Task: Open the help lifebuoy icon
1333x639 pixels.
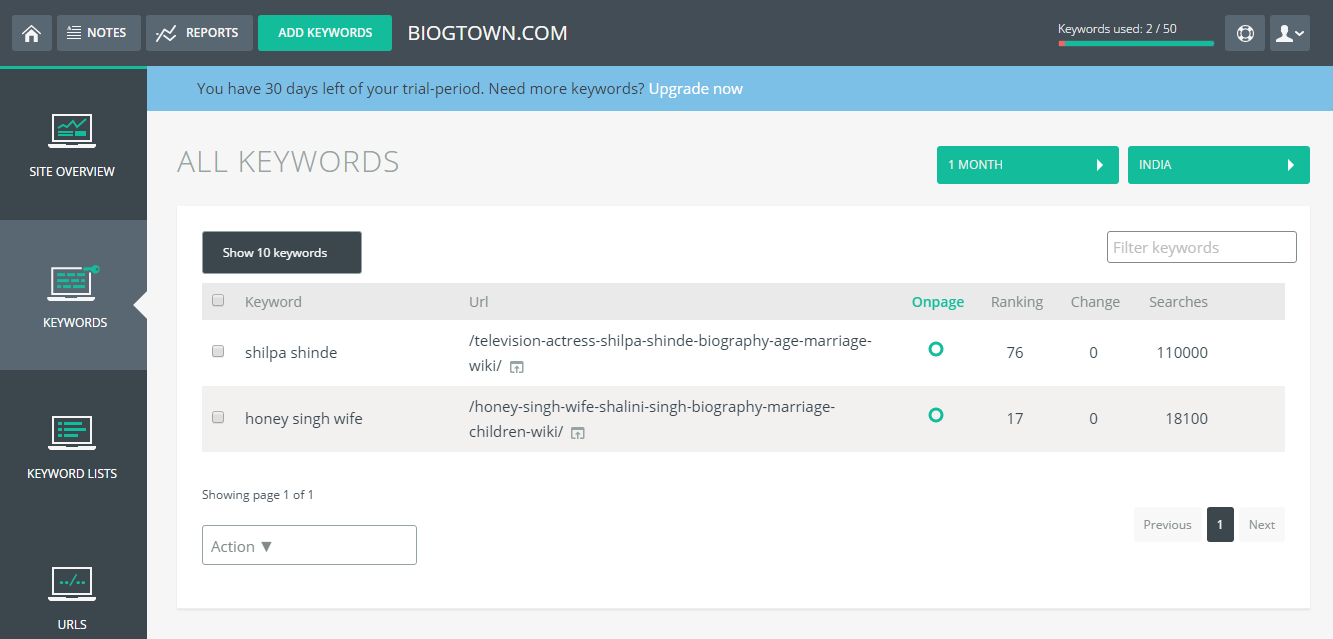Action: click(x=1245, y=33)
